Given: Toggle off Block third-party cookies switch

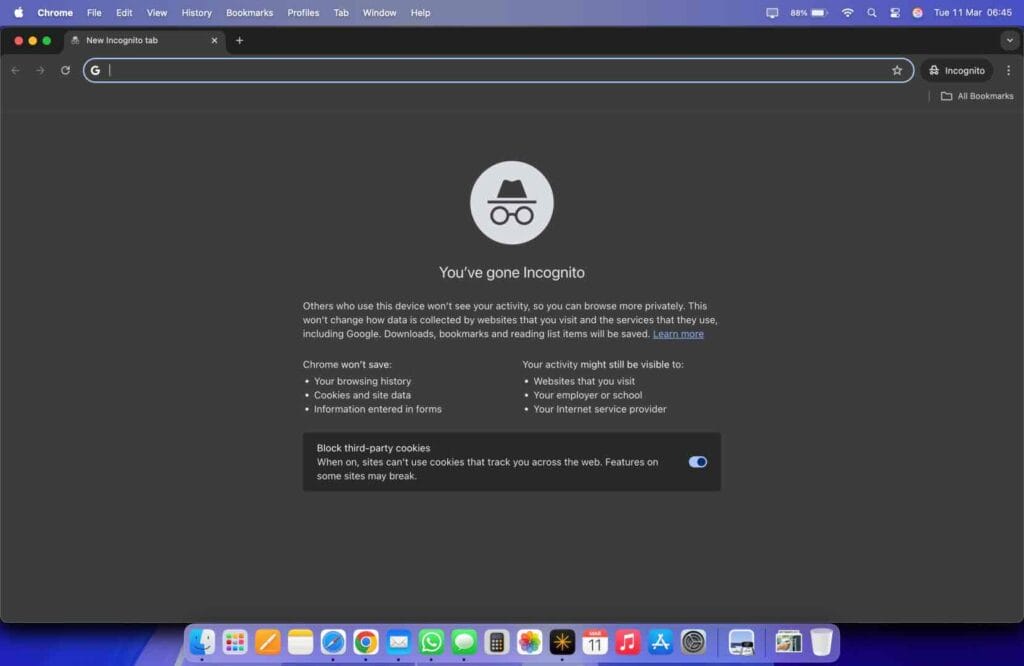Looking at the screenshot, I should pos(697,462).
